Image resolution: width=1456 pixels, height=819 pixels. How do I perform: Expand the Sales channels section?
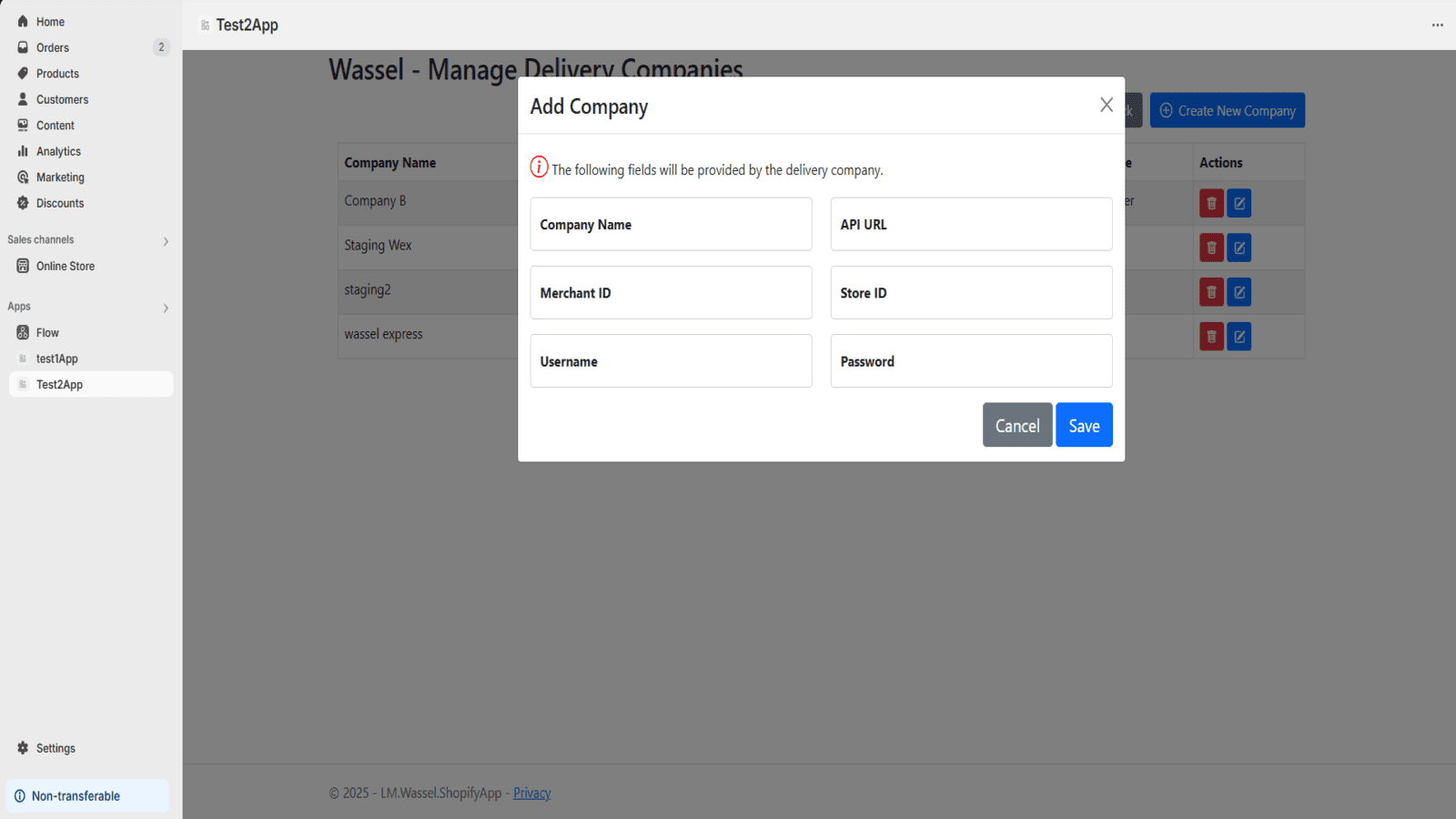166,241
